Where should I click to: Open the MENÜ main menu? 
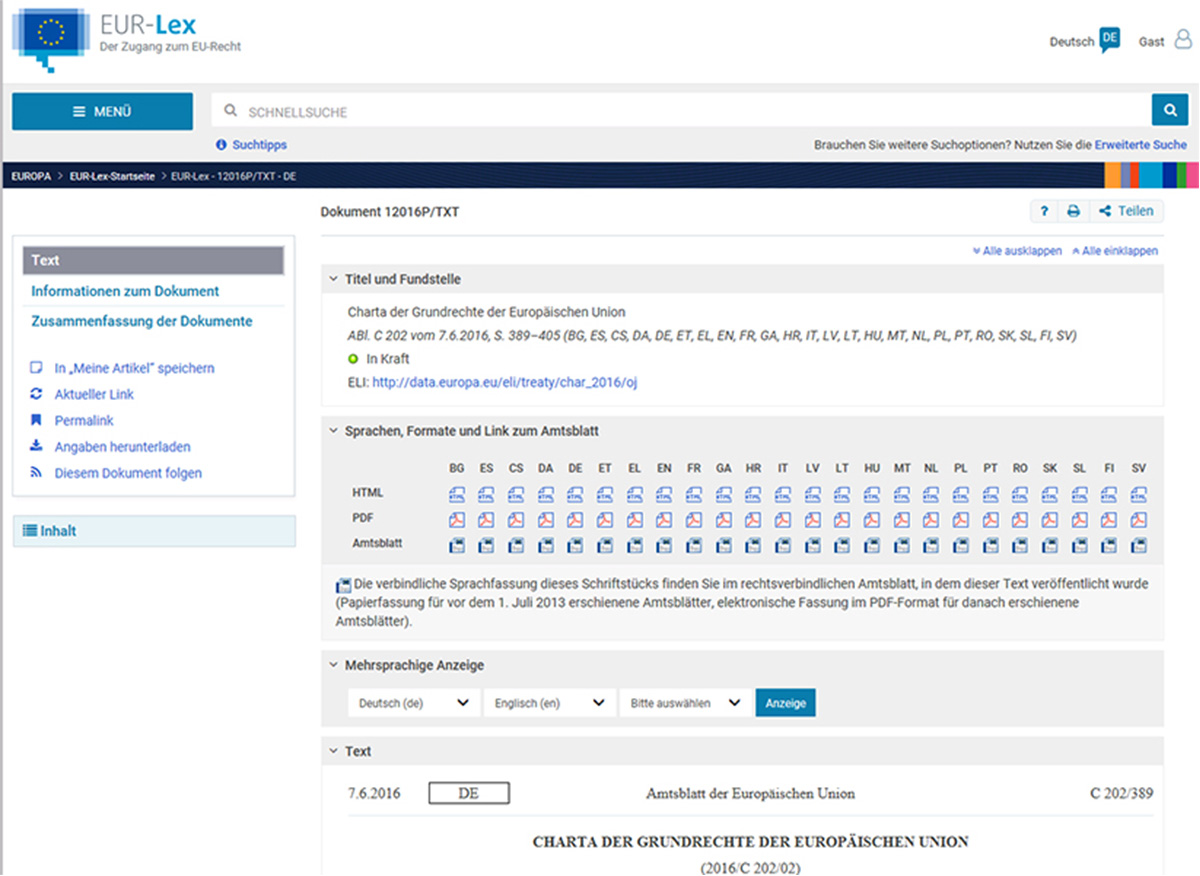pos(102,112)
